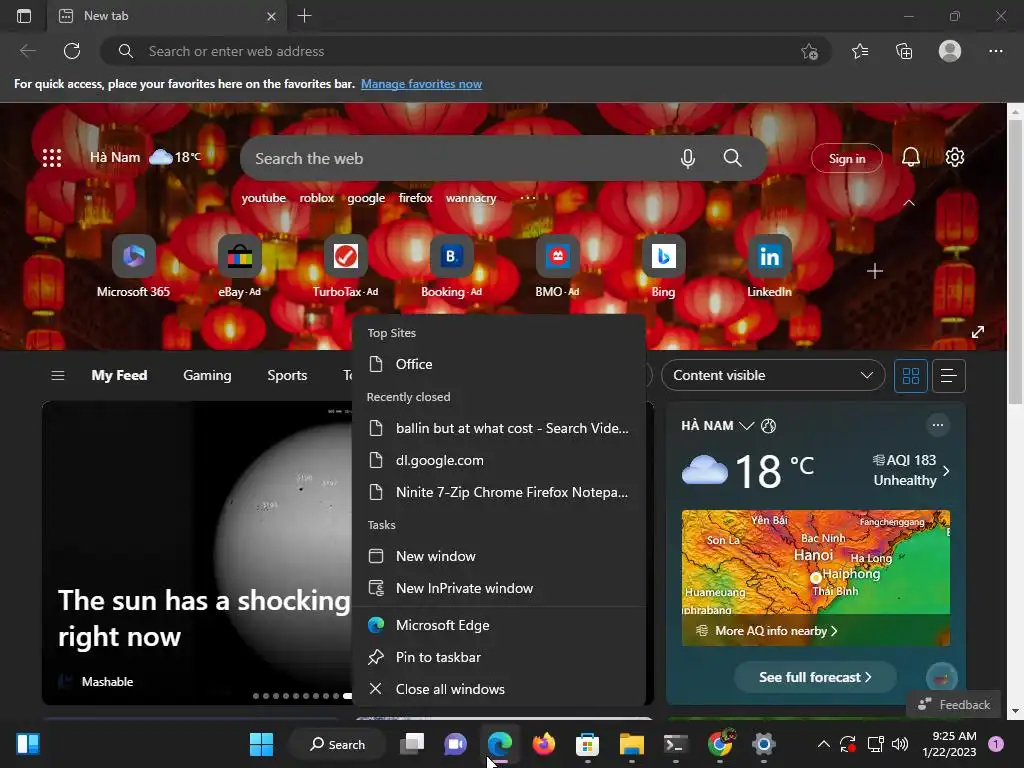This screenshot has height=768, width=1024.
Task: Add this page to favorites star icon
Action: click(809, 51)
